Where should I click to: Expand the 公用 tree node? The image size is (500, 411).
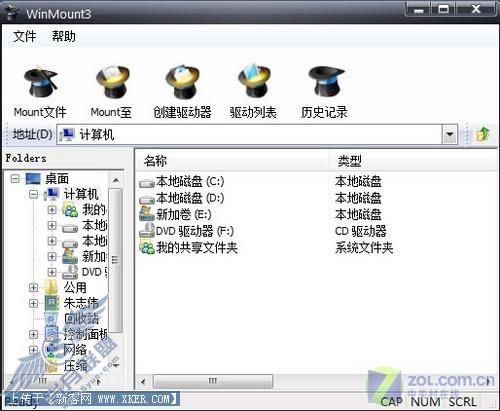[x=33, y=287]
